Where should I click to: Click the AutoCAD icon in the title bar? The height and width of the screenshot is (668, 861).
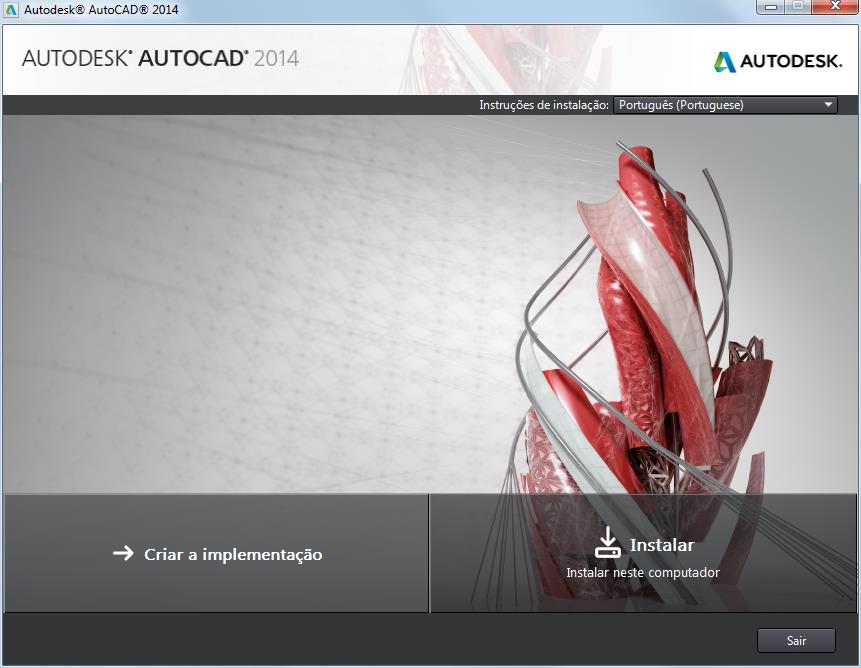(10, 8)
